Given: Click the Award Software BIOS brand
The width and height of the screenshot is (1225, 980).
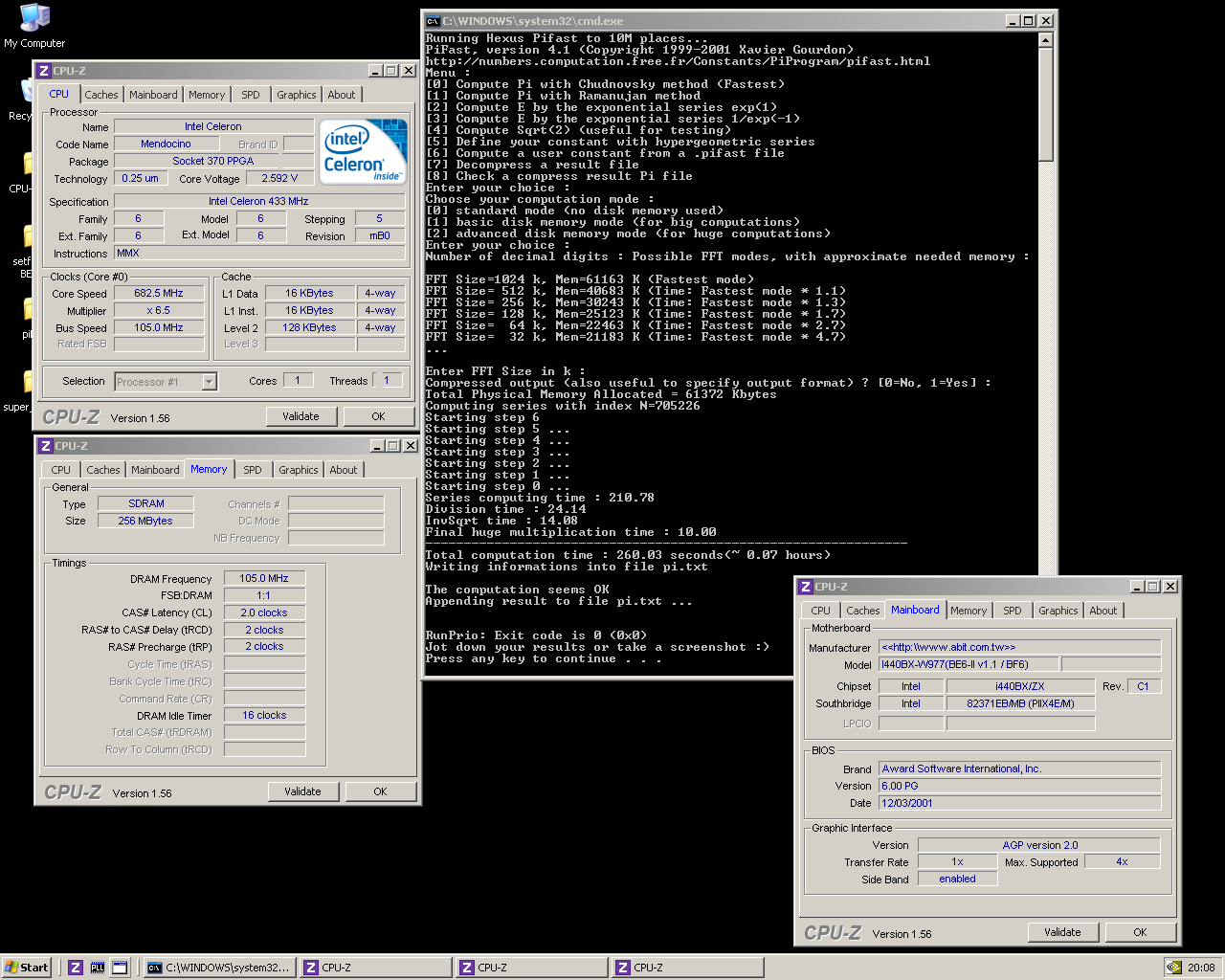Looking at the screenshot, I should (1020, 768).
